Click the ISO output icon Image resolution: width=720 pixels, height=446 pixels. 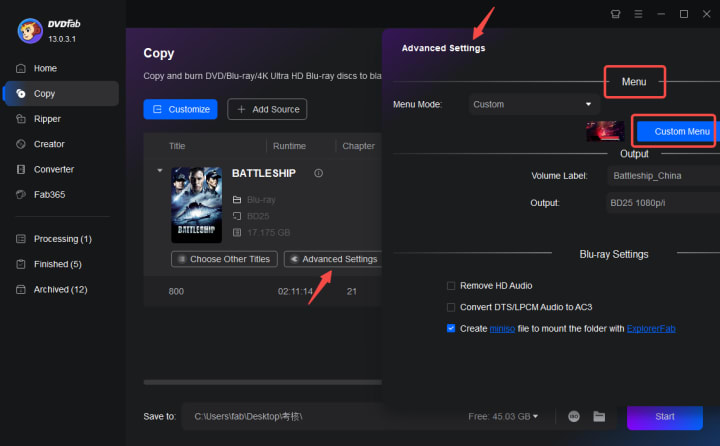pyautogui.click(x=574, y=417)
